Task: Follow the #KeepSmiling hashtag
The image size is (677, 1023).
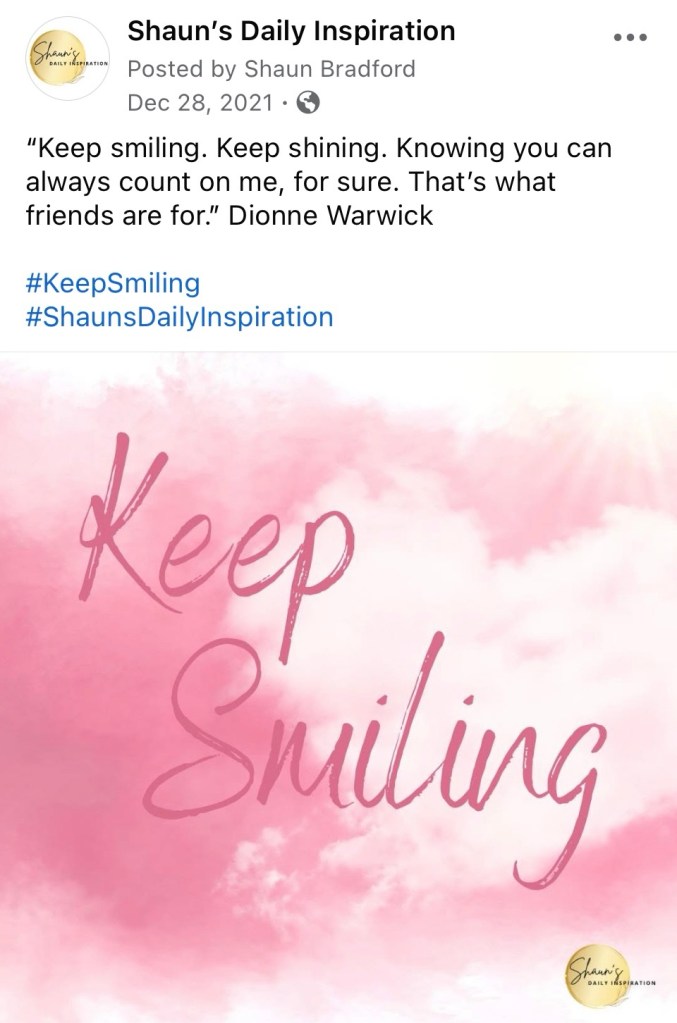Action: pos(113,283)
